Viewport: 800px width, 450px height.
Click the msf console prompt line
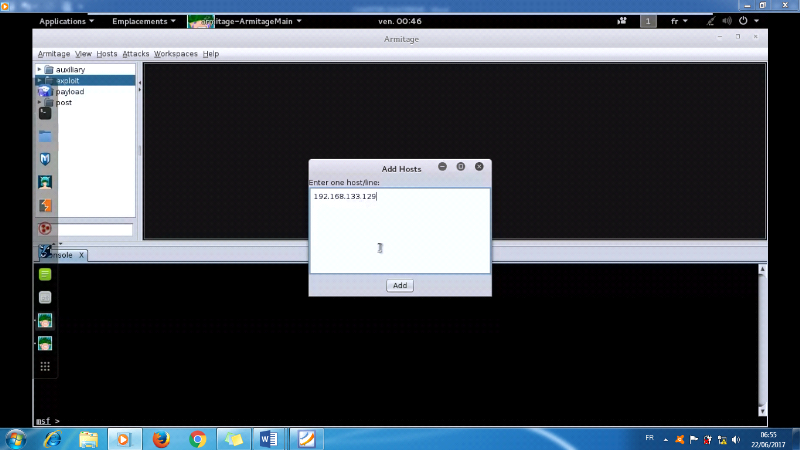(x=48, y=421)
